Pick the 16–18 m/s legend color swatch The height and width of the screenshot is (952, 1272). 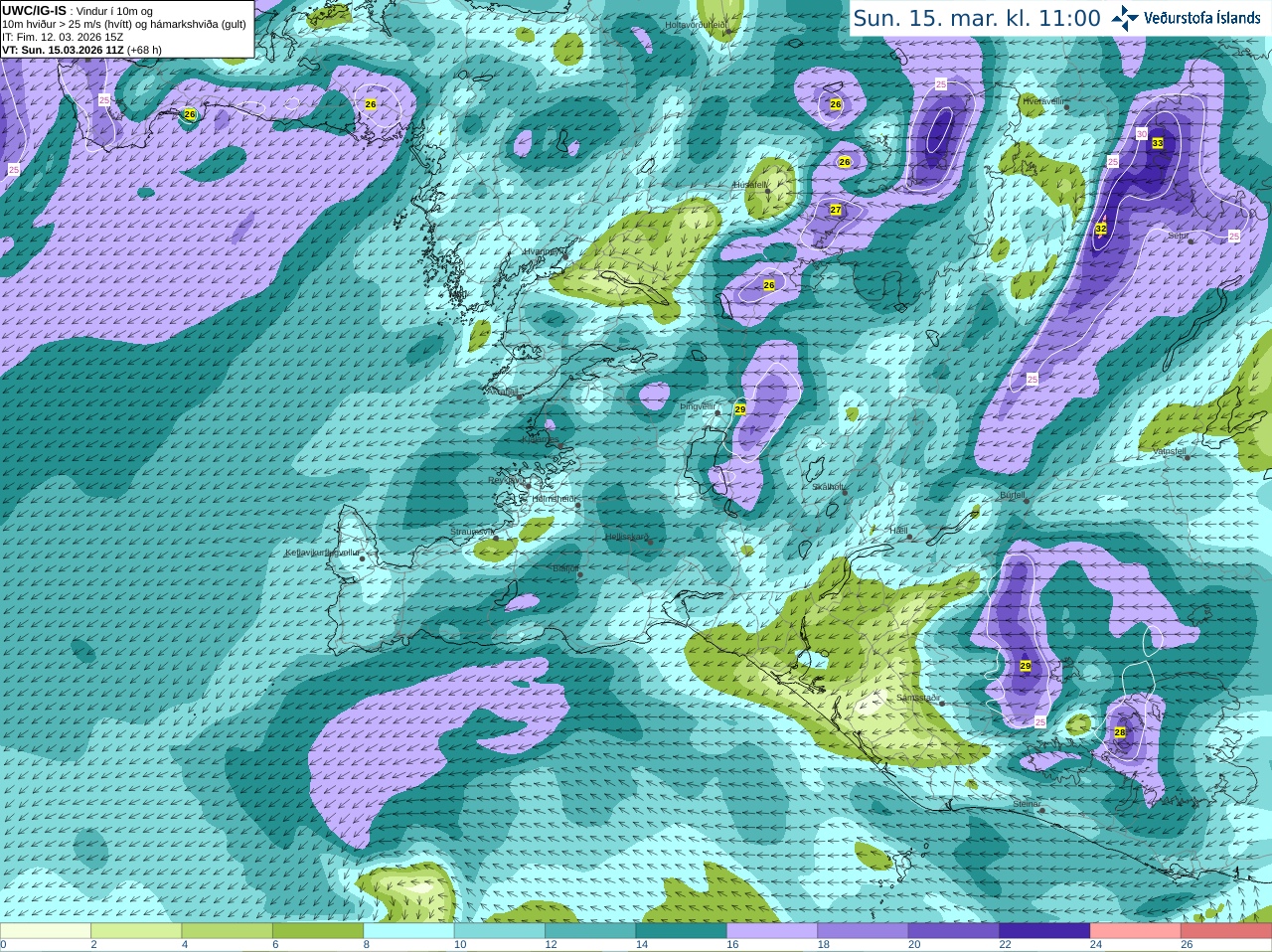(772, 931)
